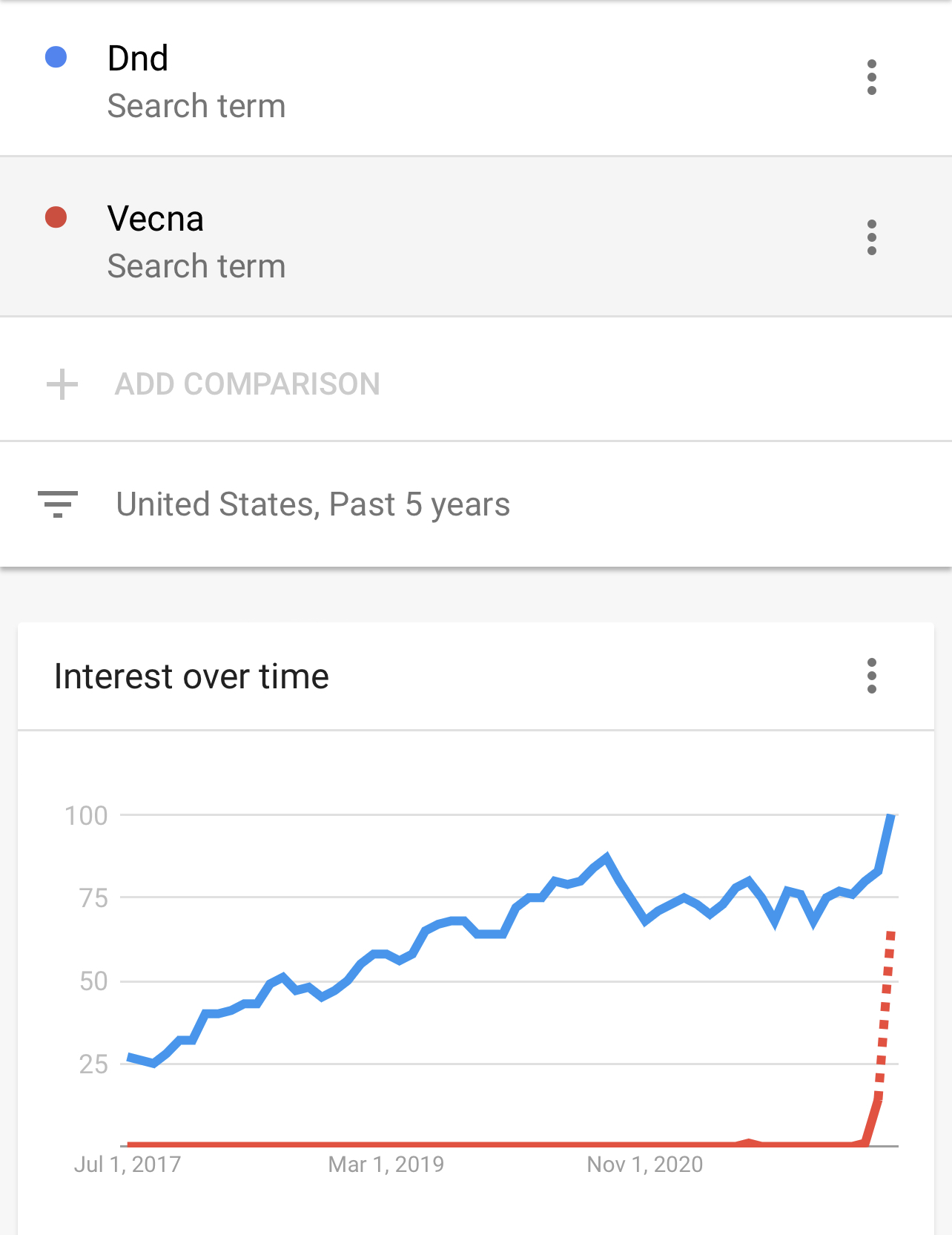Click the 100 value on y-axis

click(86, 816)
